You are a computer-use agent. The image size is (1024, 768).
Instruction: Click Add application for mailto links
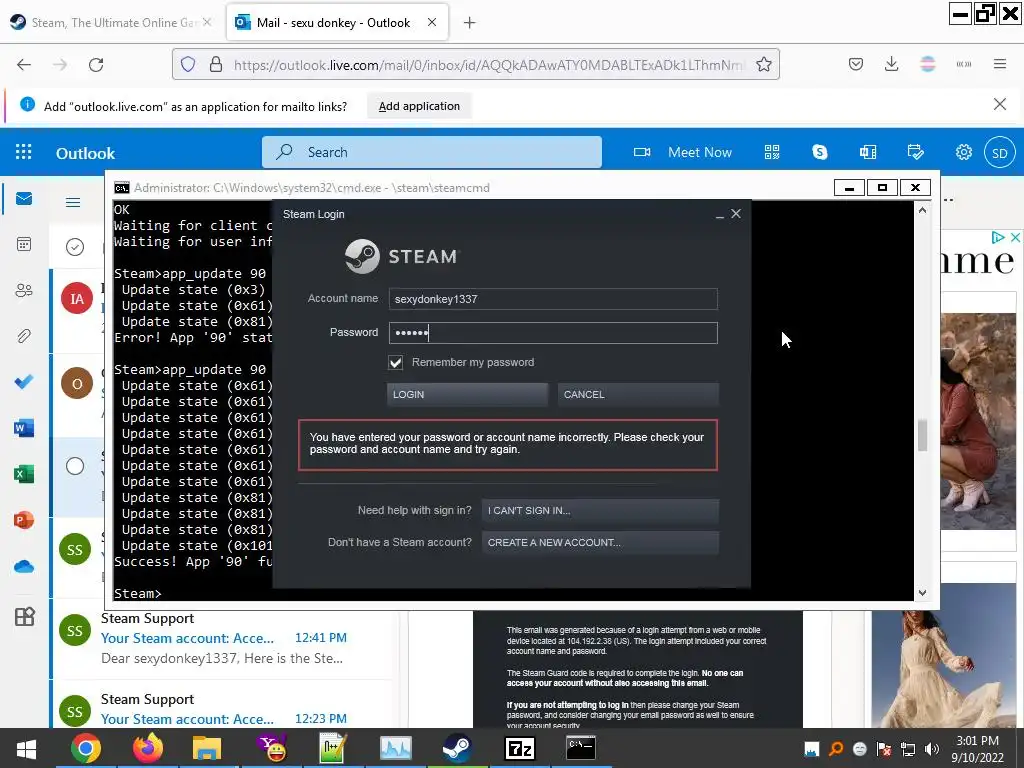419,106
